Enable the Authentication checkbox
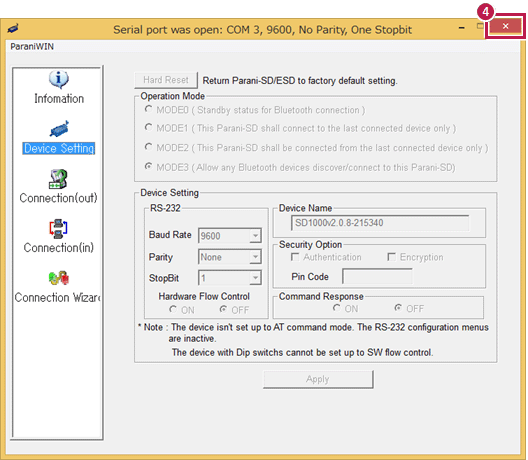Image resolution: width=528 pixels, height=460 pixels. [x=295, y=257]
